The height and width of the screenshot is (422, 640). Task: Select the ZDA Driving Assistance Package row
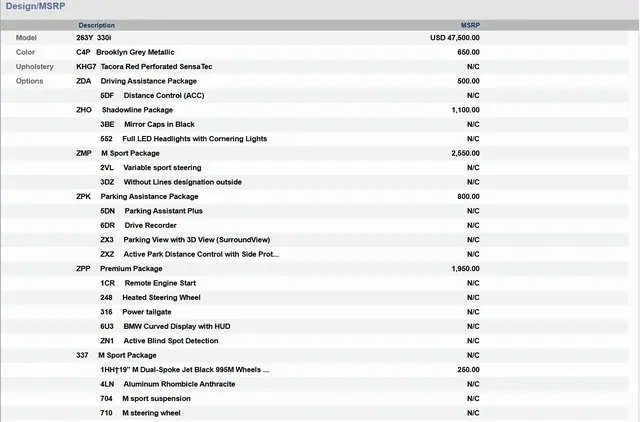(x=148, y=81)
